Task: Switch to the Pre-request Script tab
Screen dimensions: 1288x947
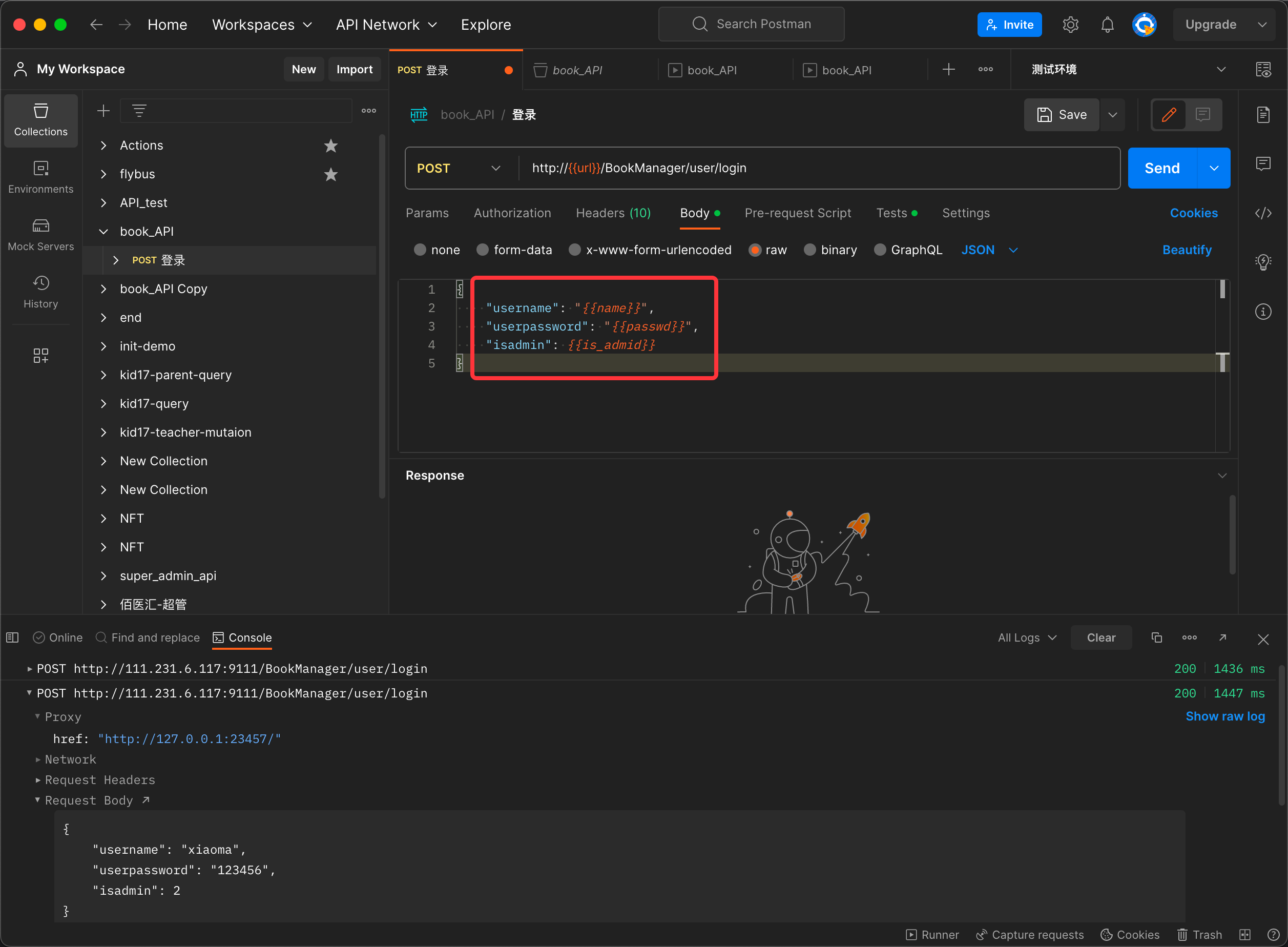Action: [798, 213]
